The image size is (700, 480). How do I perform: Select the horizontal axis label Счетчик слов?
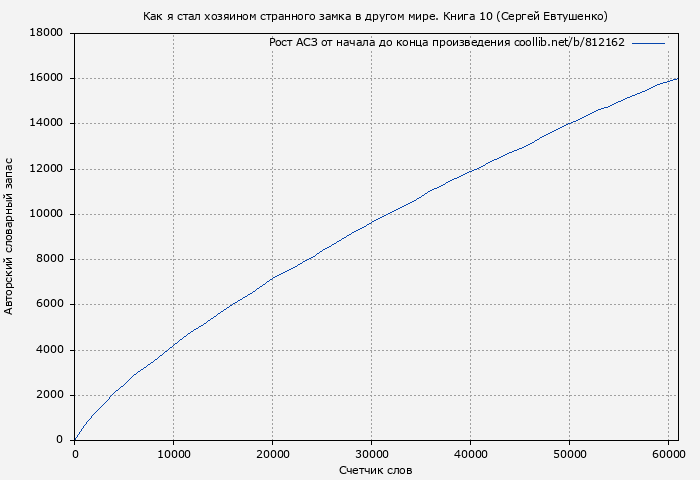375,470
